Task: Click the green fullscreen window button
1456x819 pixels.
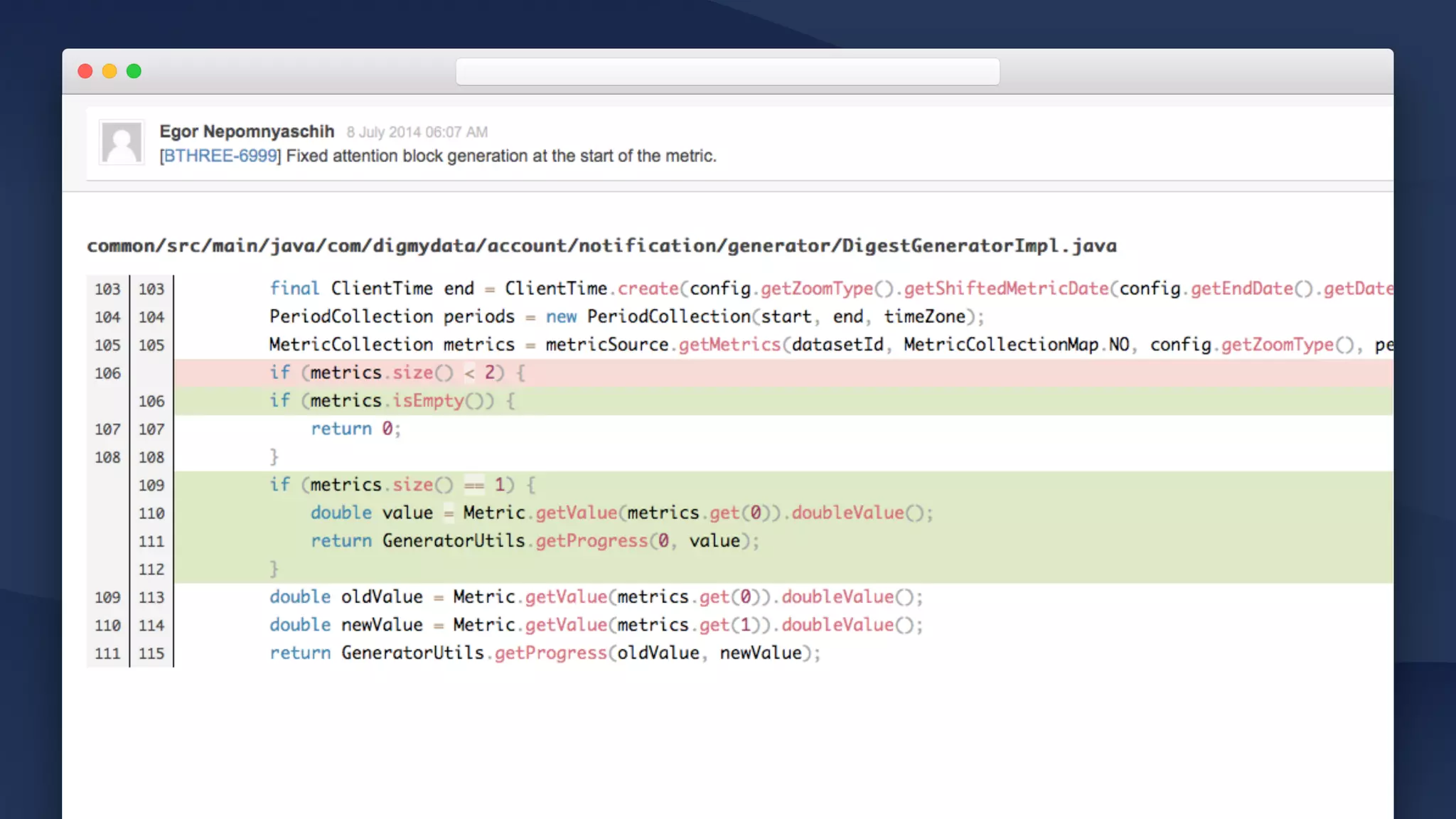Action: [x=134, y=71]
